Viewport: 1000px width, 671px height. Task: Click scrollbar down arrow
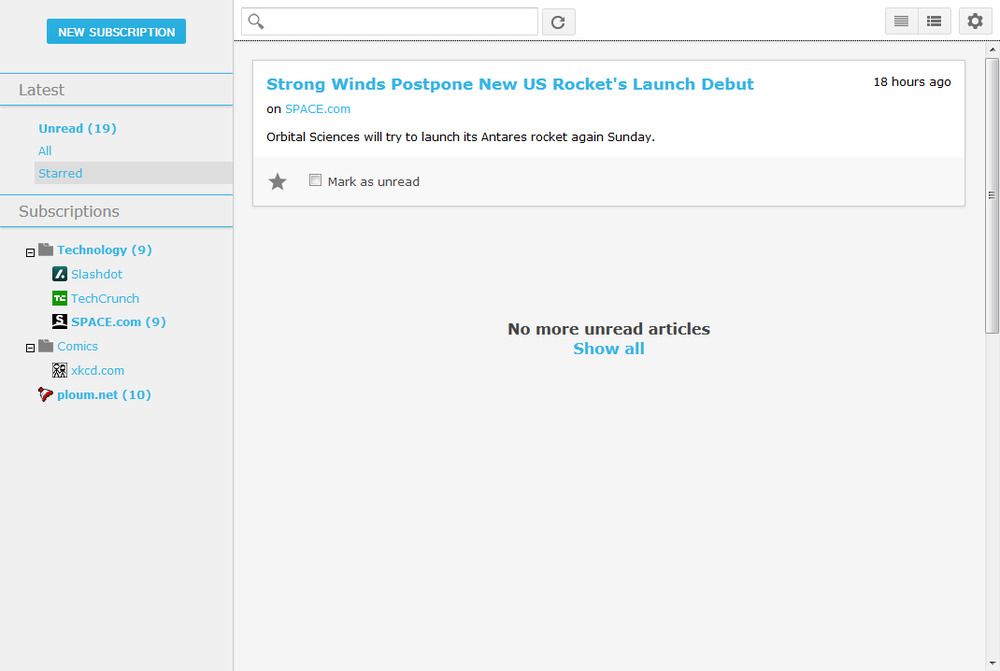[x=992, y=664]
